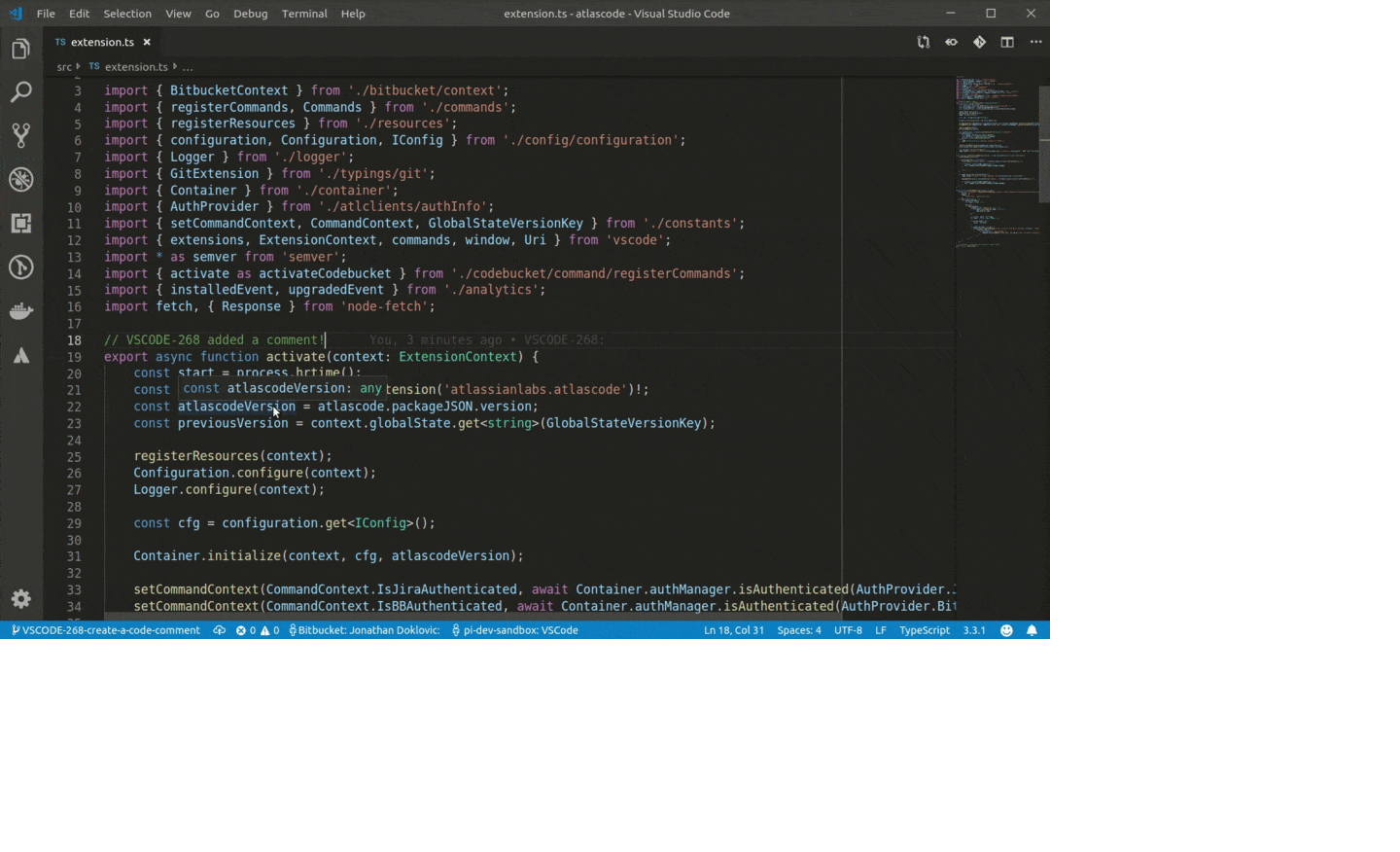
Task: Click './bitbucket/context' import path on line 3
Action: tap(427, 90)
